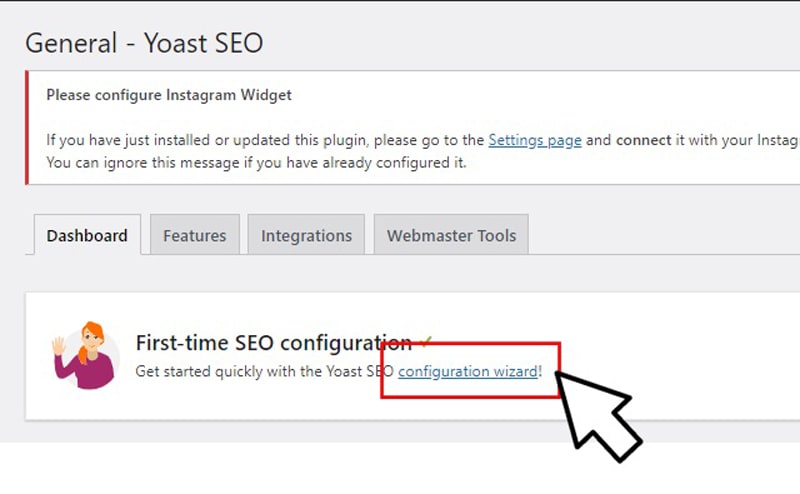
Task: Switch to the Dashboard tab
Action: pyautogui.click(x=87, y=235)
